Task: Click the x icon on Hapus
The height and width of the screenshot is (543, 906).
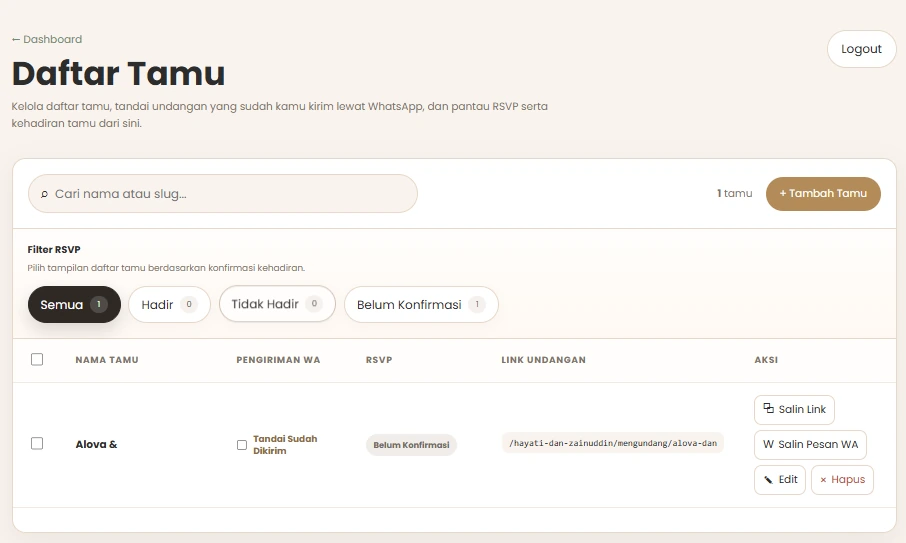Action: [x=823, y=479]
